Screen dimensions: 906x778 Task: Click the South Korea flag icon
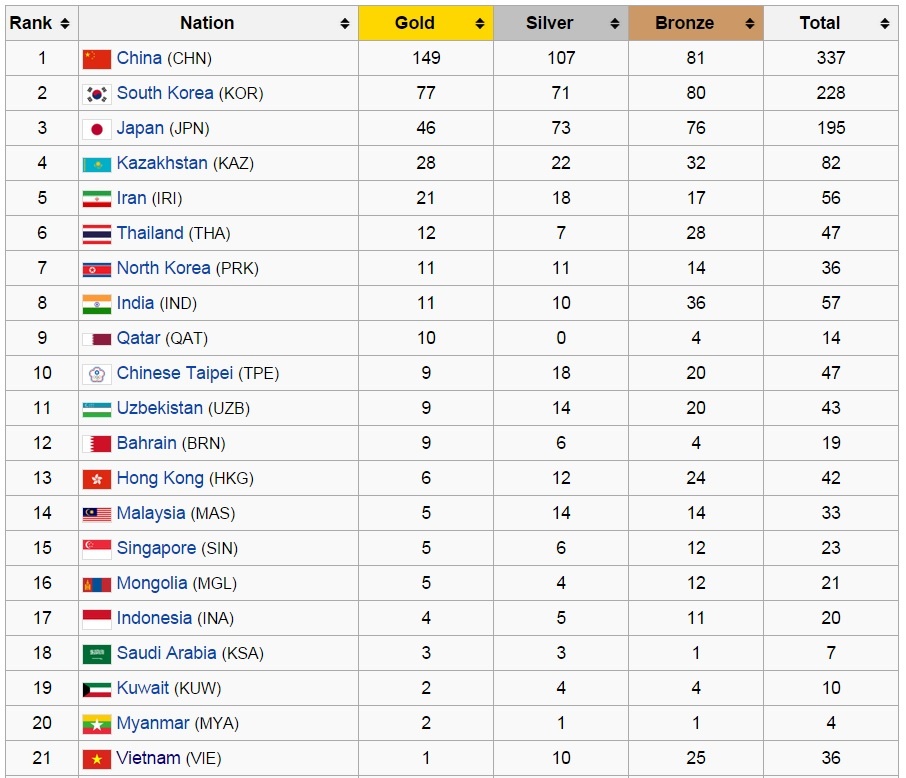tap(96, 94)
